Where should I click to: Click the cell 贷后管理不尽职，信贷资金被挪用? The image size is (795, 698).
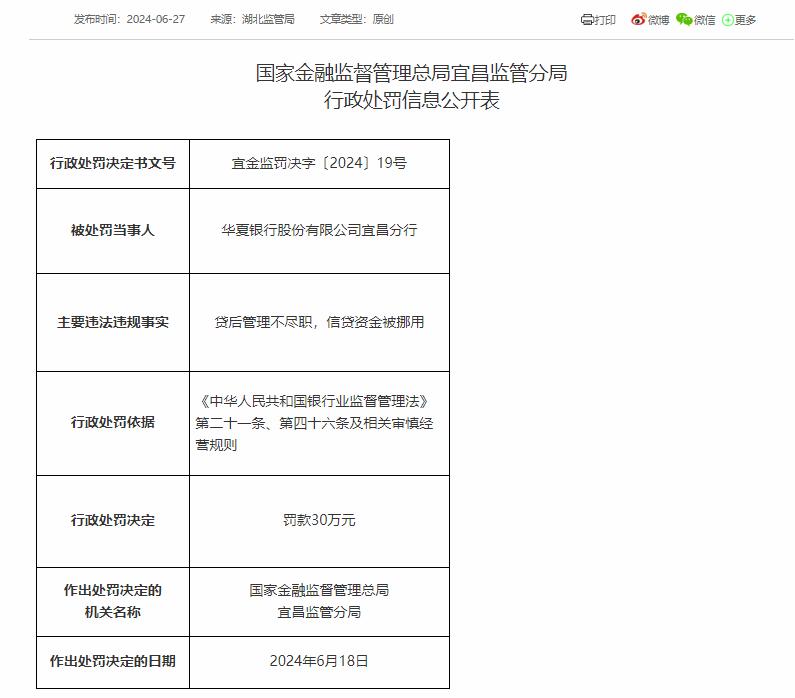(x=319, y=322)
